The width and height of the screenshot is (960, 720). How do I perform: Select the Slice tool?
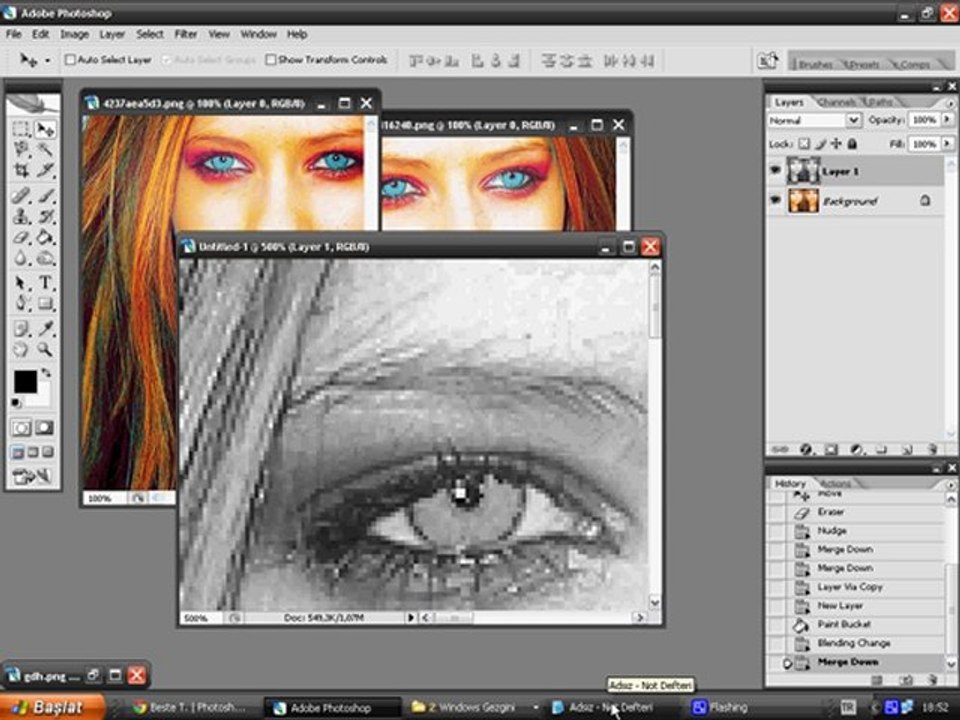tap(45, 170)
